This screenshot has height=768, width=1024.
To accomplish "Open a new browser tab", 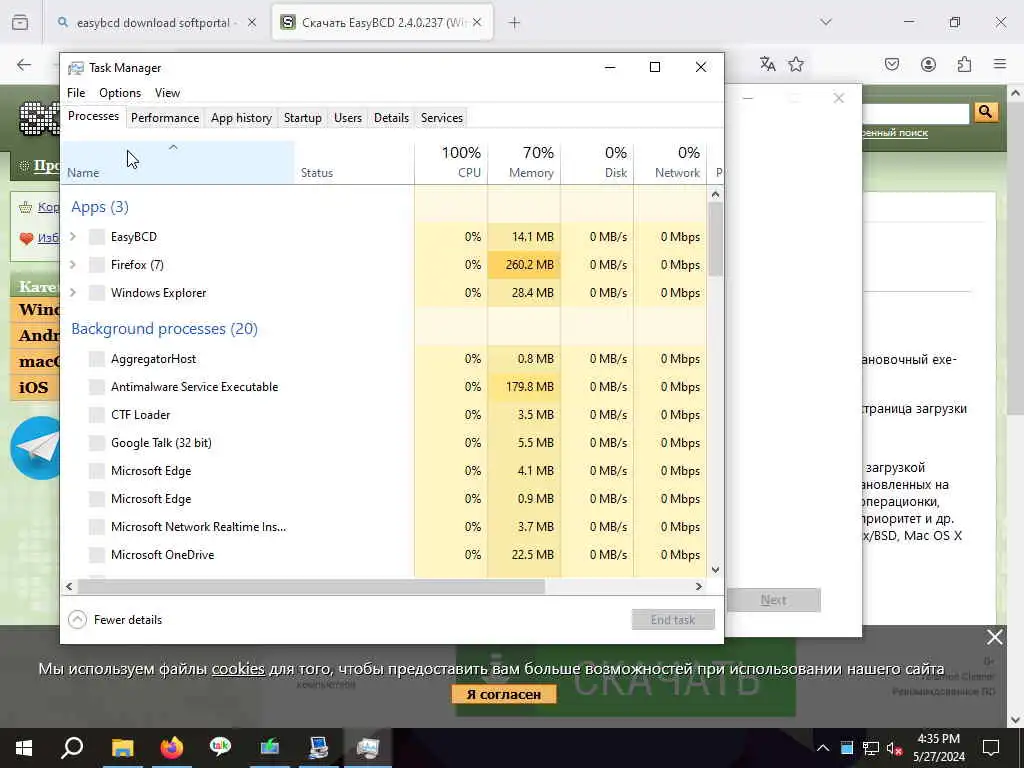I will (x=515, y=23).
